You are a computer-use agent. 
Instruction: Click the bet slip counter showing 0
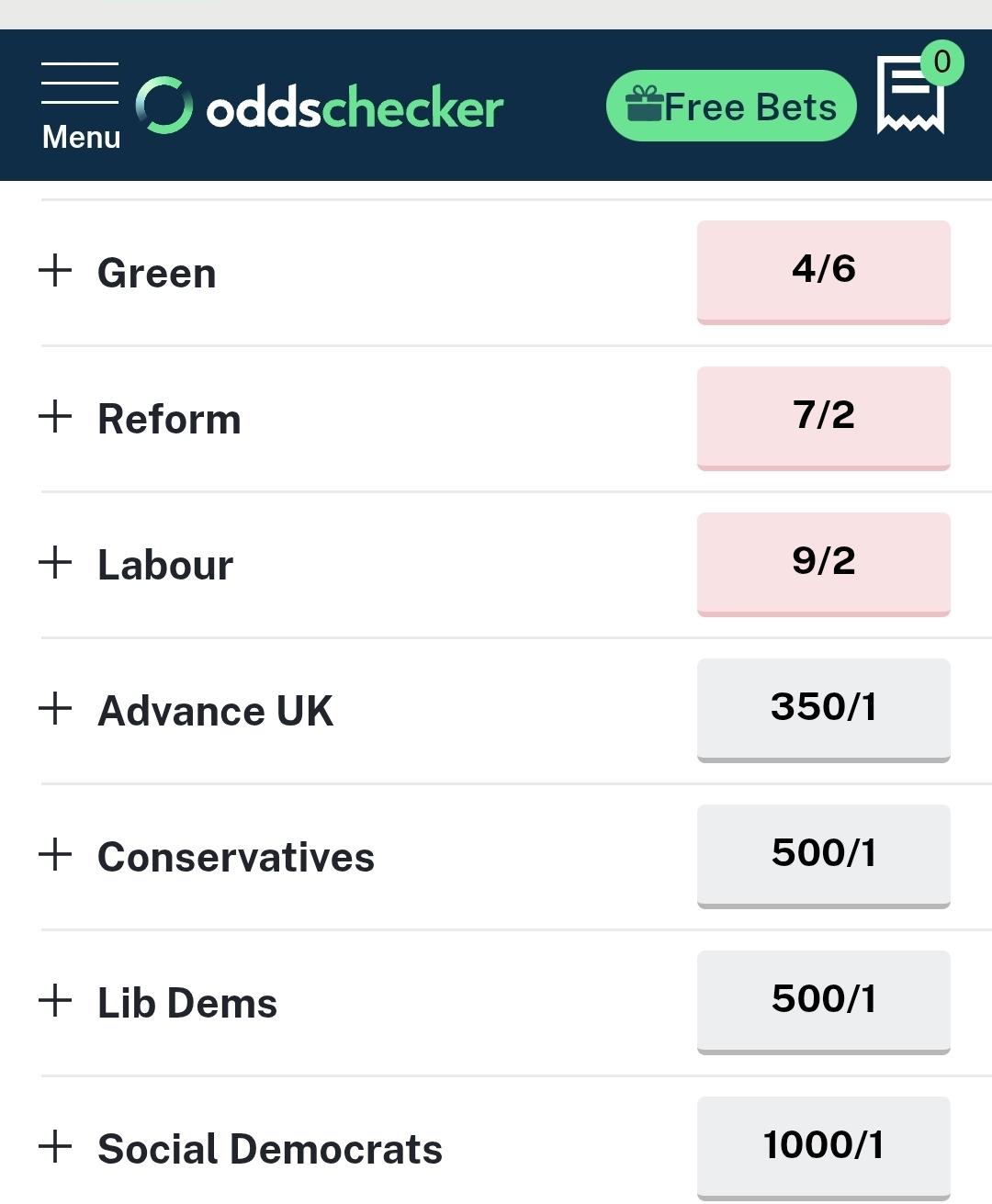(x=941, y=62)
